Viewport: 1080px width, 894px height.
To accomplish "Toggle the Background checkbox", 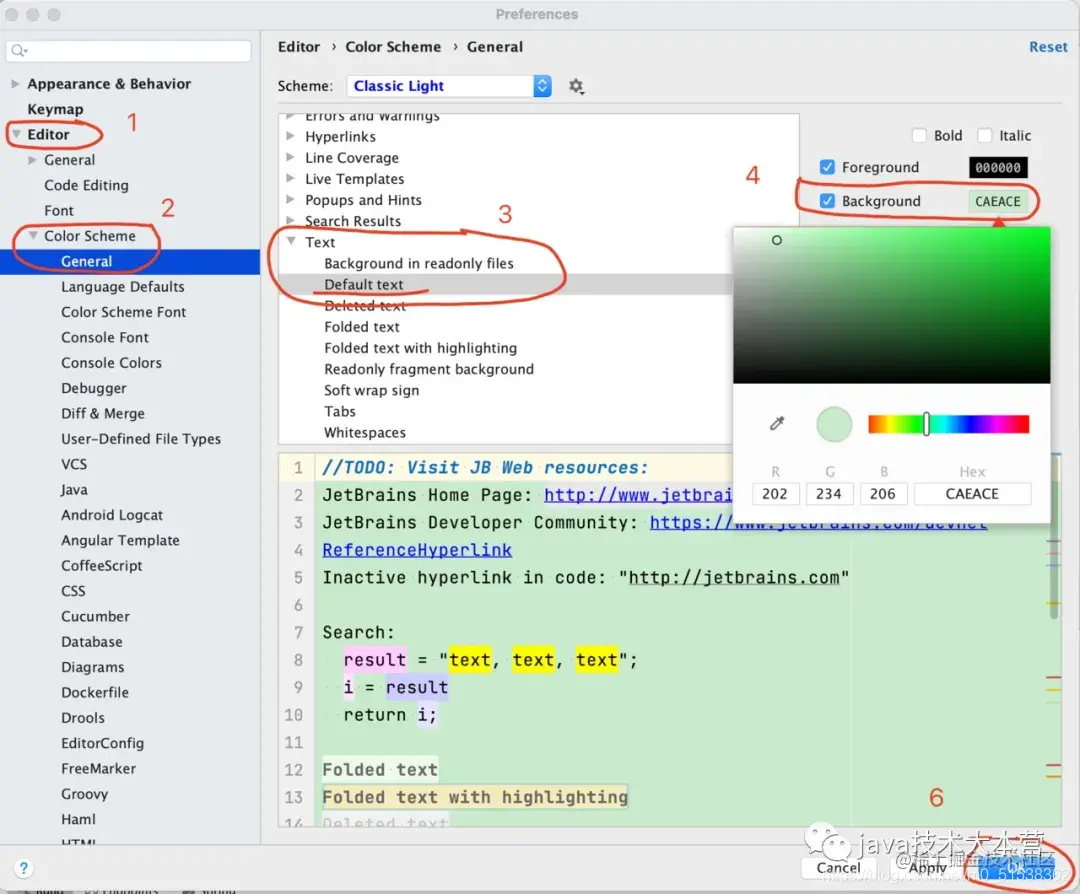I will click(827, 201).
